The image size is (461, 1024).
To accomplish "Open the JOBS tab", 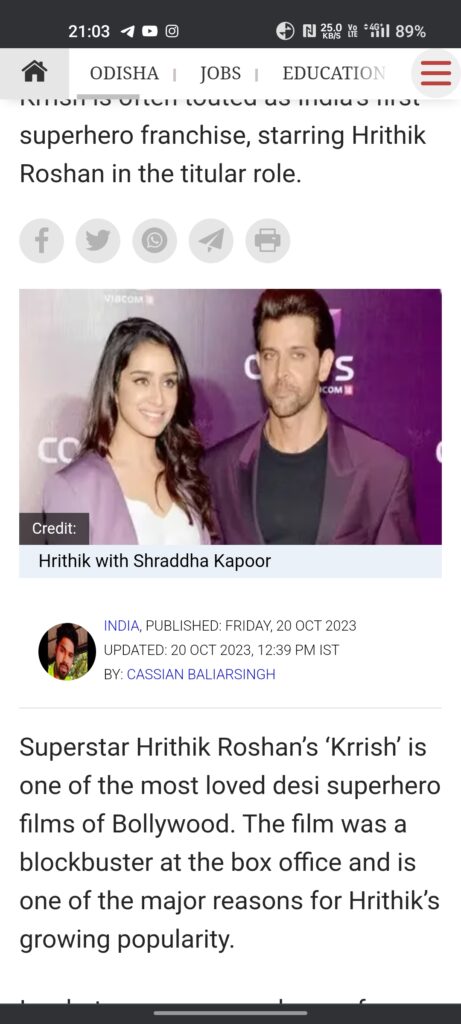I will pos(220,73).
